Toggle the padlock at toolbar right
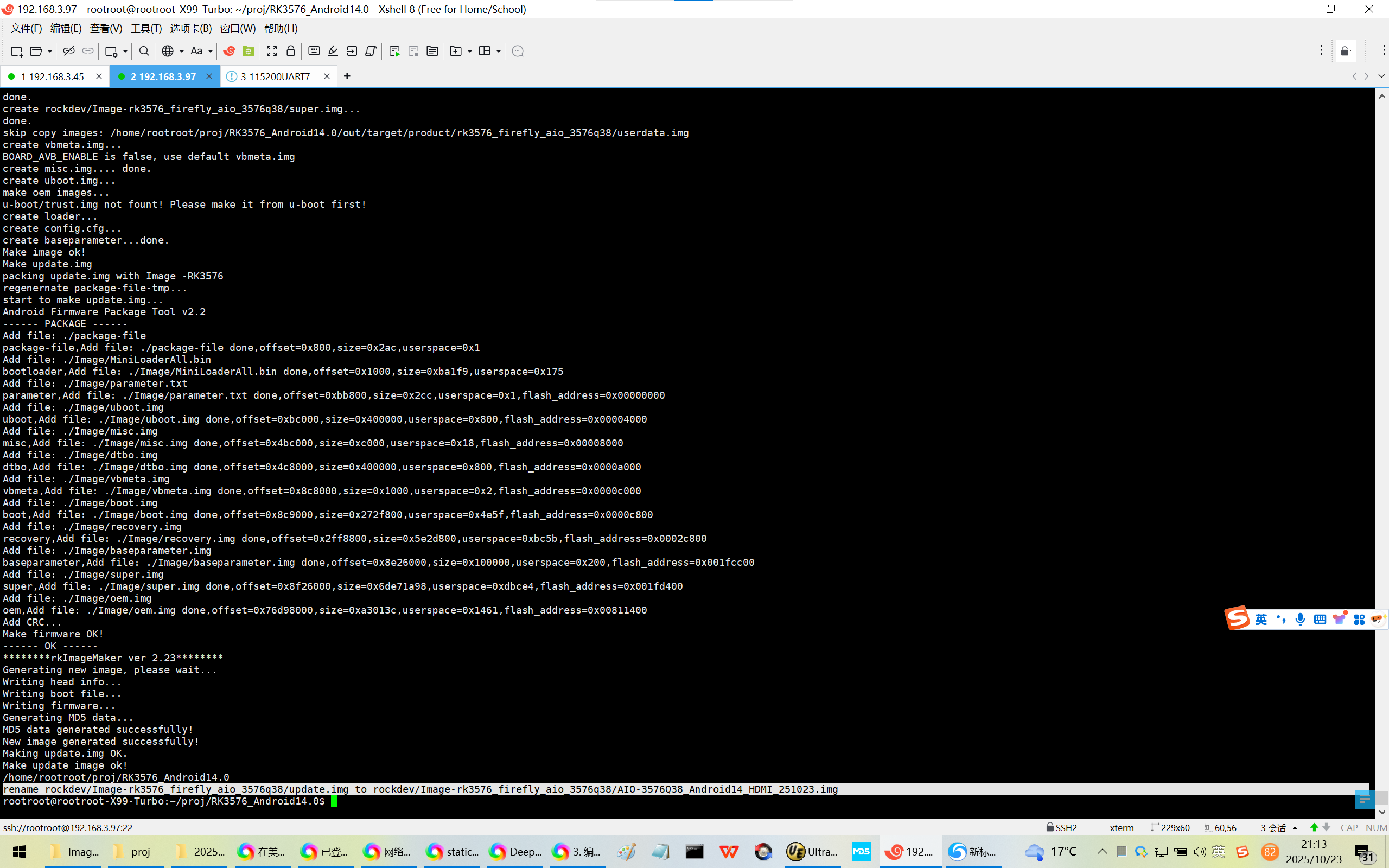This screenshot has width=1389, height=868. coord(1345,51)
